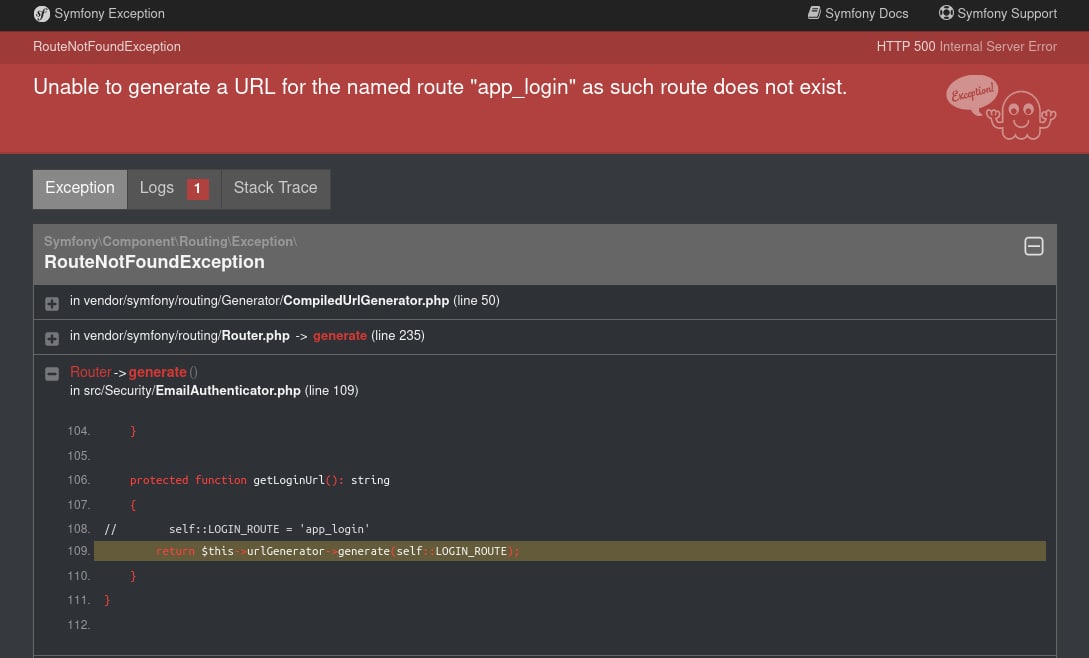Collapse the RouteNotFoundException panel

point(1033,246)
